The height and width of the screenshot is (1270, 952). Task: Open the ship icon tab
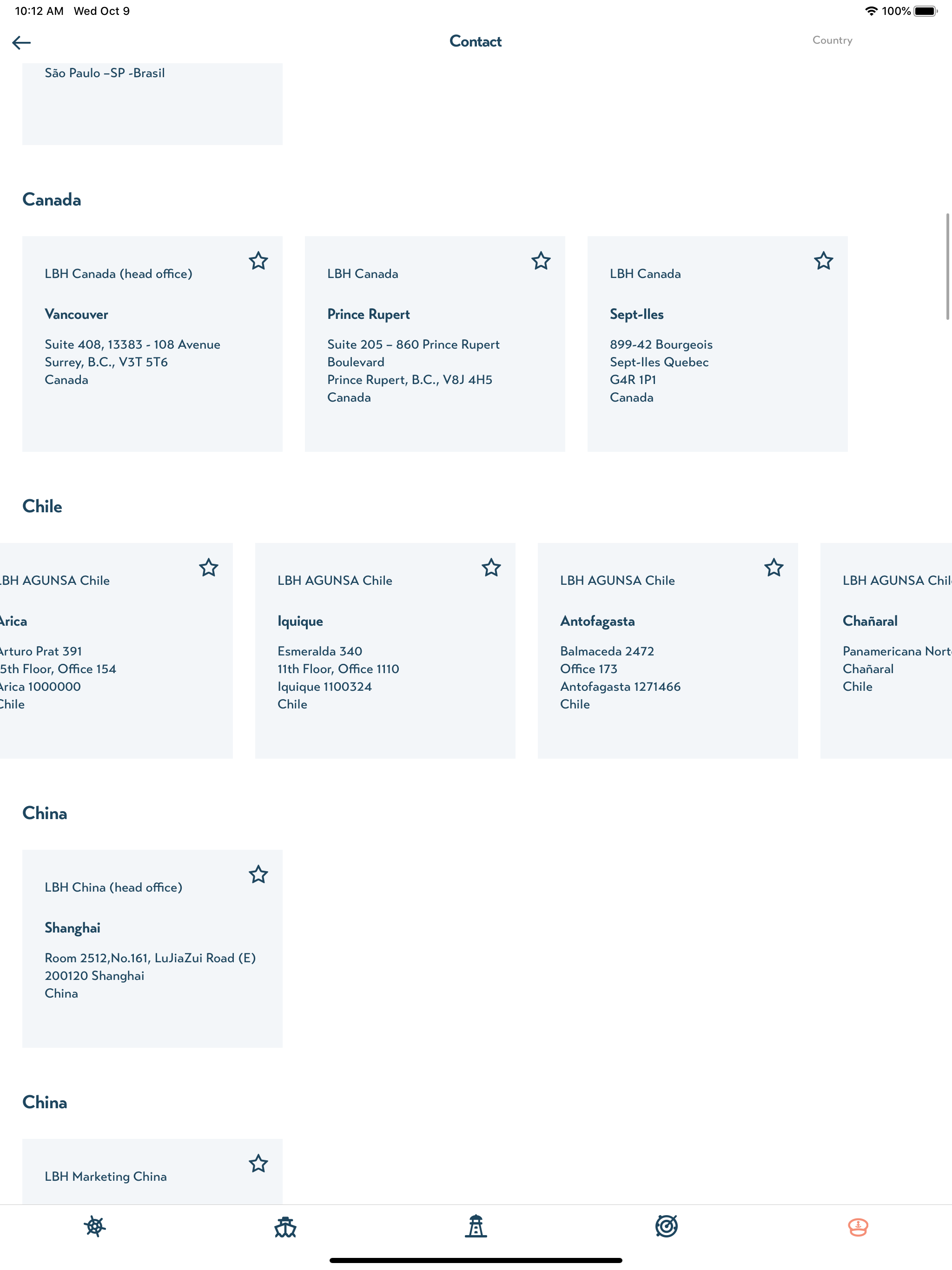[x=285, y=1226]
